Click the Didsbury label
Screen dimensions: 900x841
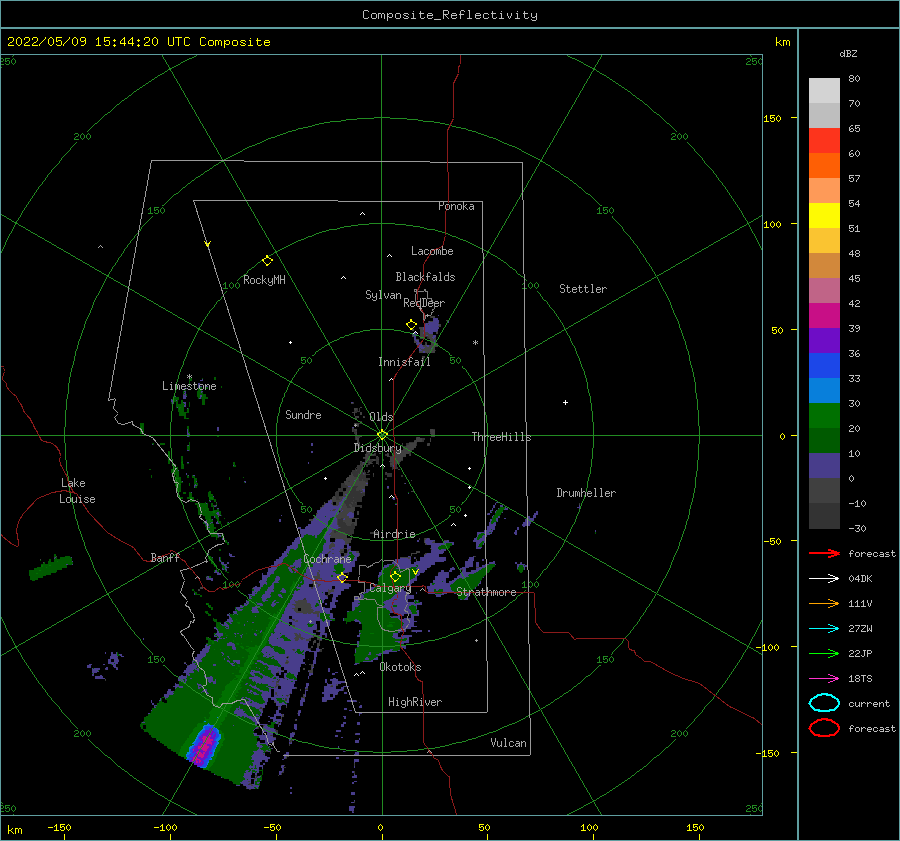click(377, 448)
